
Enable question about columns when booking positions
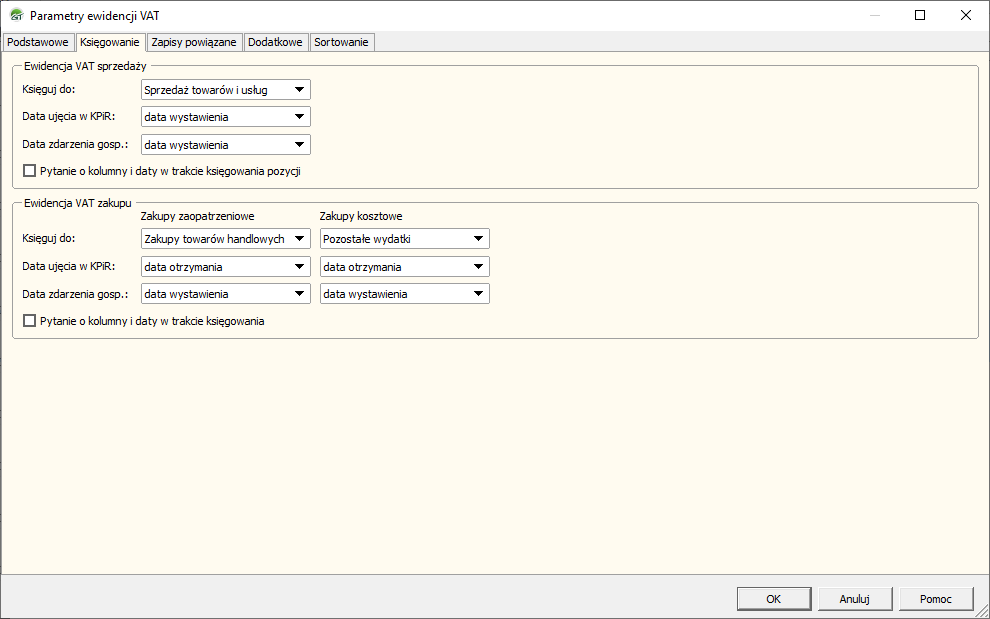point(29,171)
